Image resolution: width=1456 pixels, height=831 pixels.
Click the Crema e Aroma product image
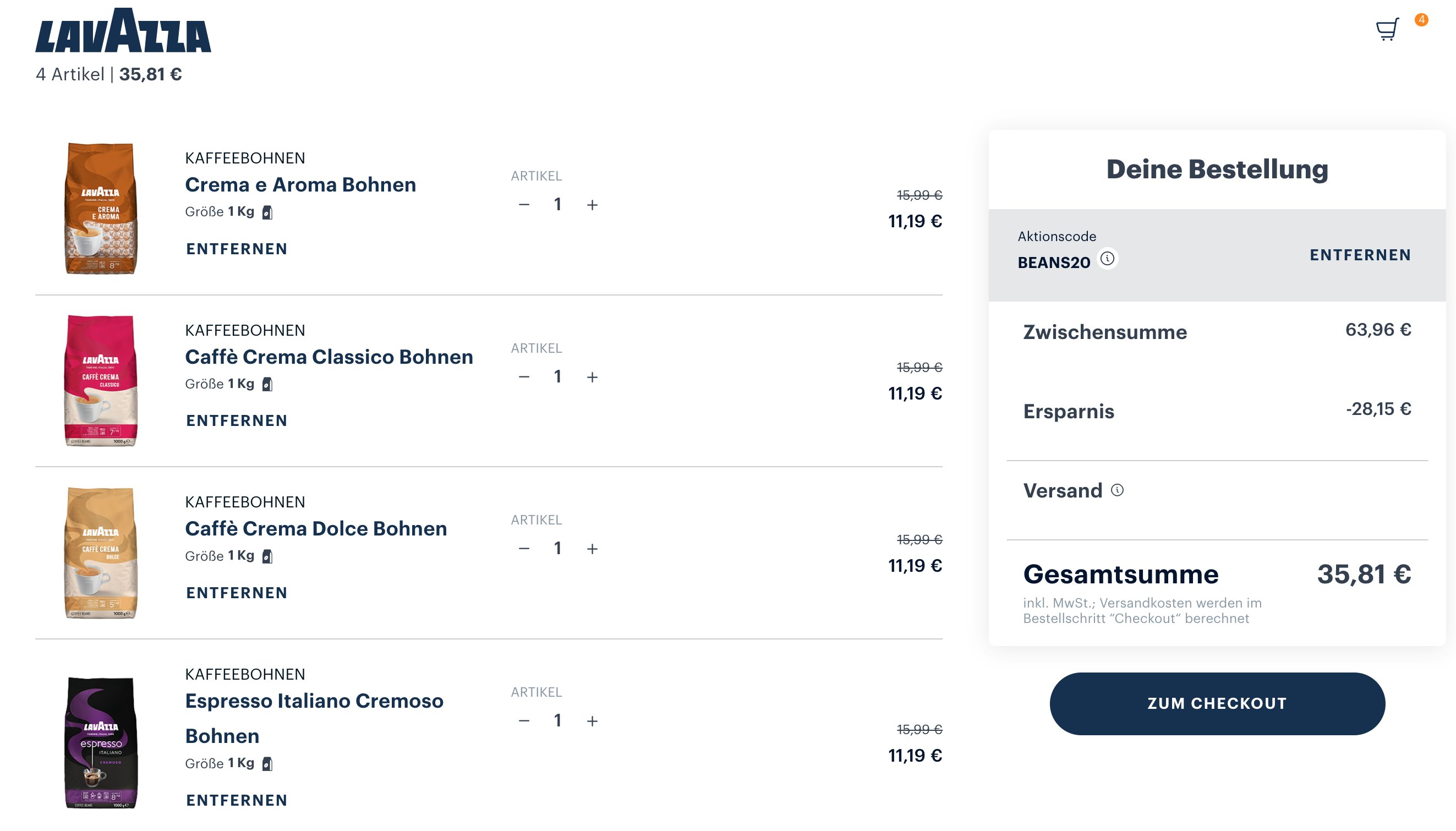(101, 209)
